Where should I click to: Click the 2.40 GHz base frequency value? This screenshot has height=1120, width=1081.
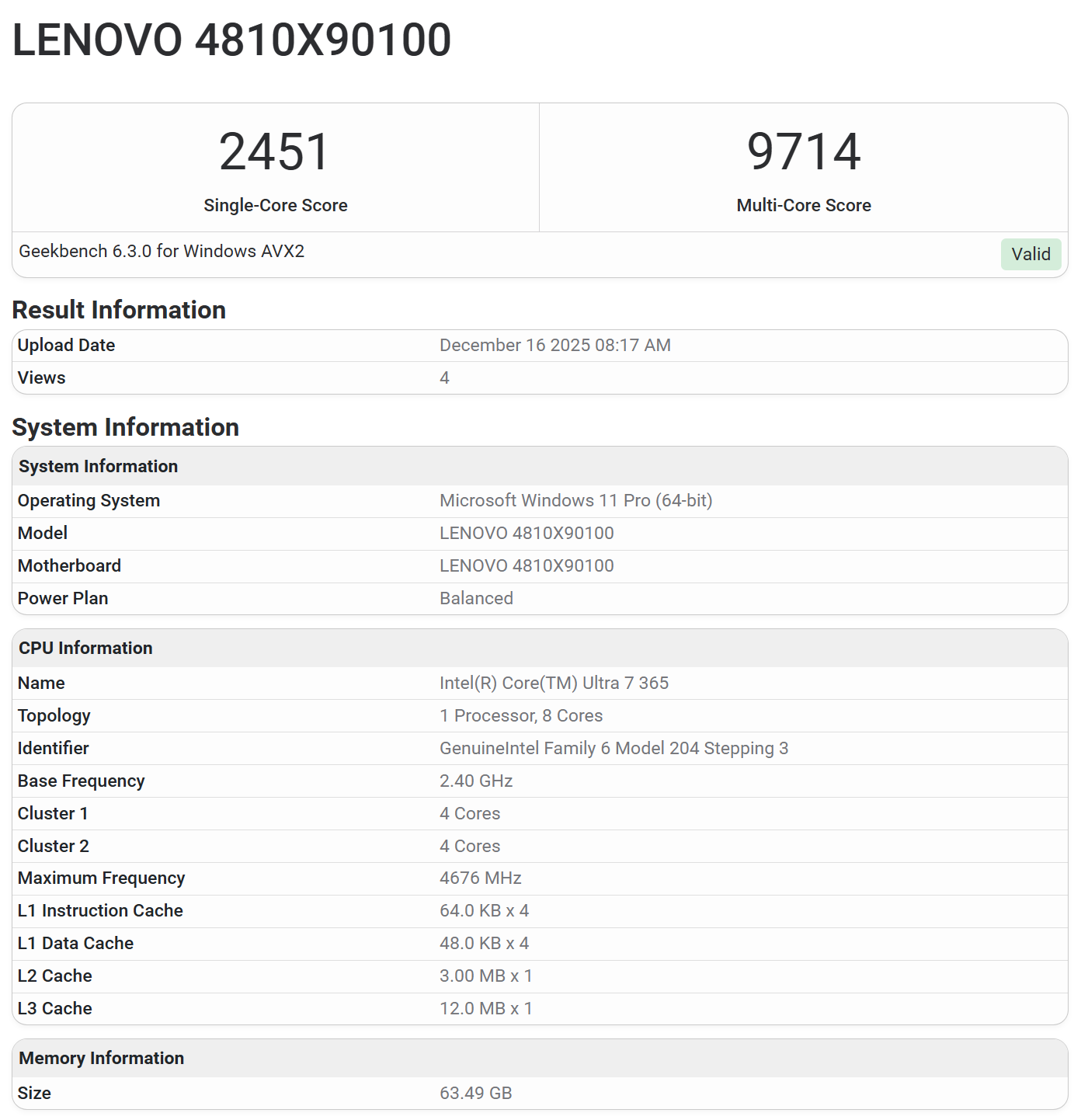(x=476, y=781)
